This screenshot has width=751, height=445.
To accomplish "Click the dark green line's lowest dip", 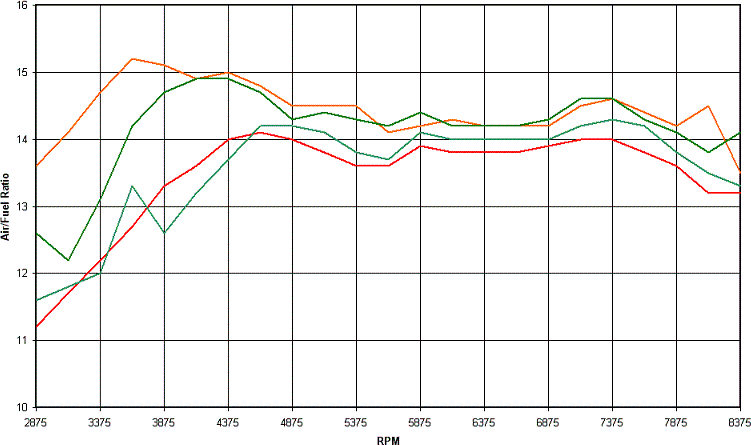I will (69, 260).
